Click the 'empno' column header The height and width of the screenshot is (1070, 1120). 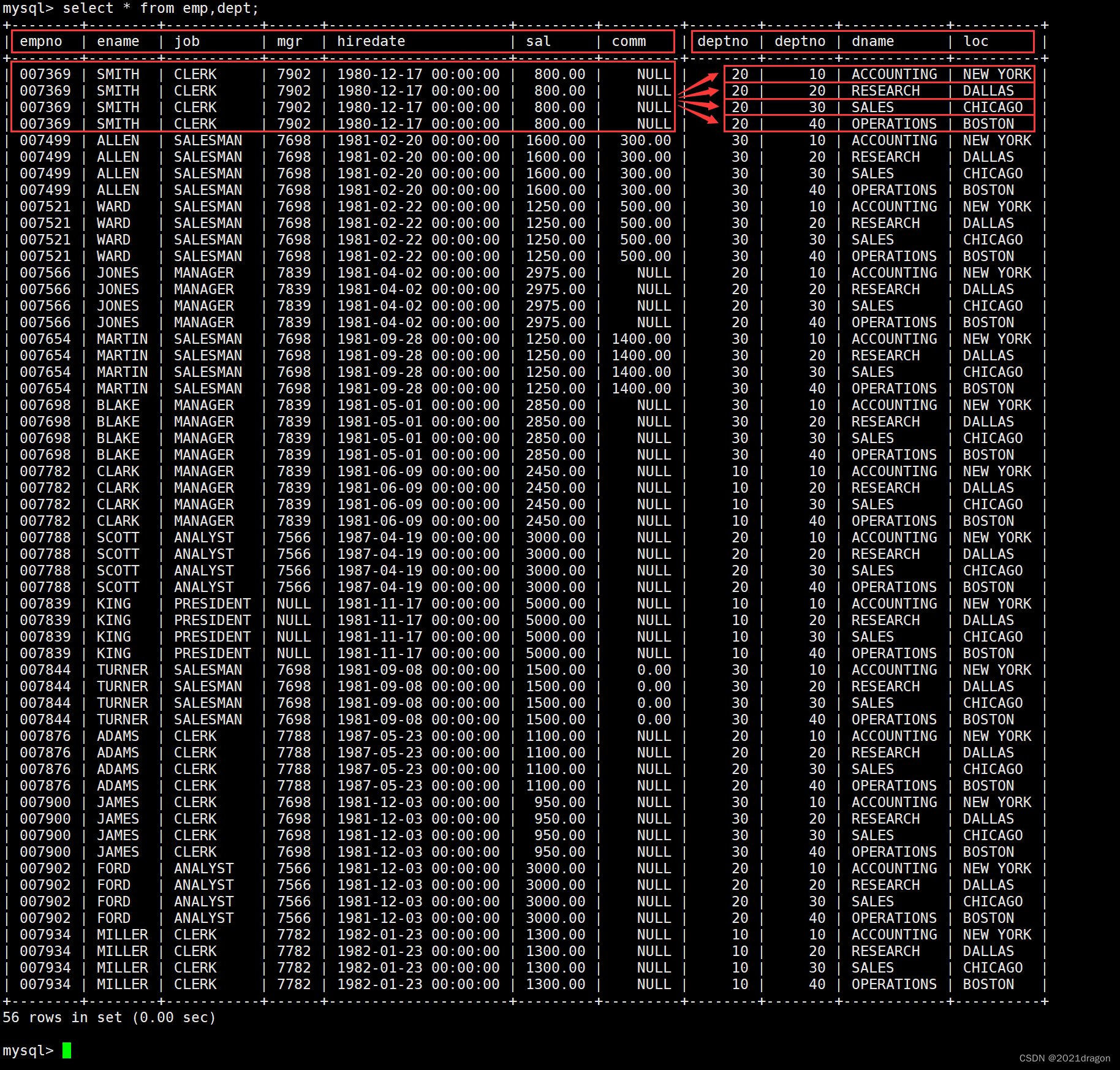tap(41, 42)
